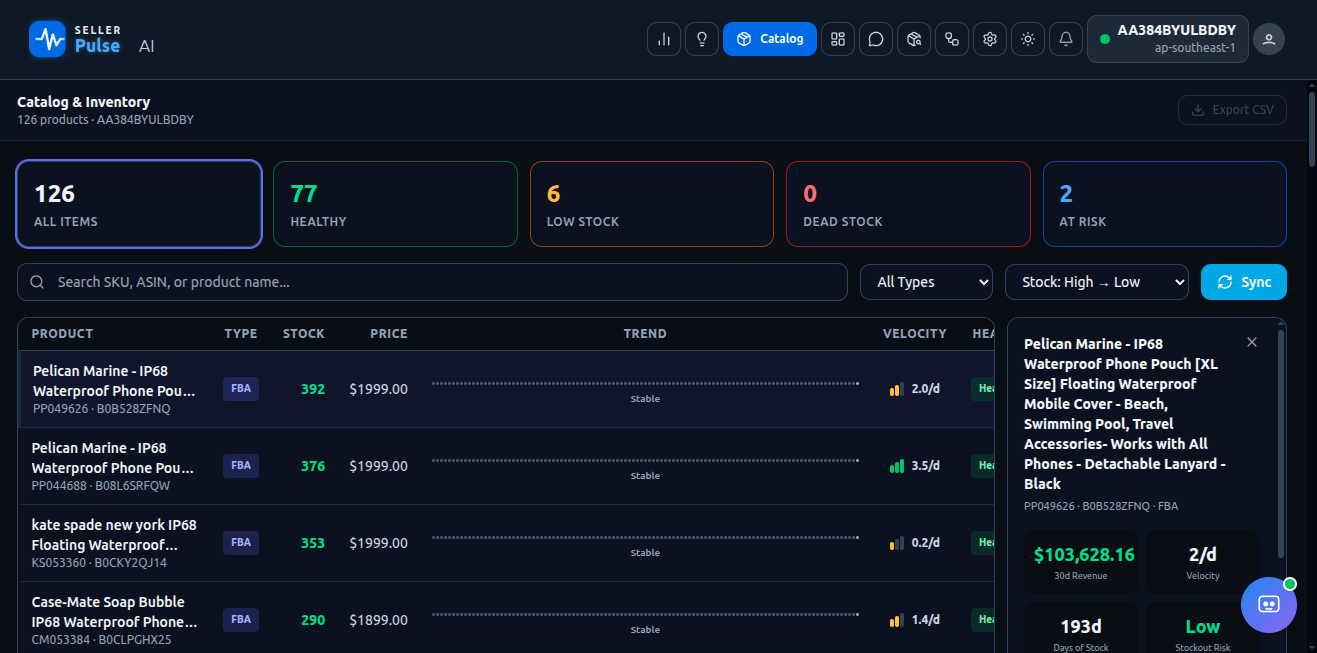Click stock value 376
The image size is (1317, 653).
[313, 466]
